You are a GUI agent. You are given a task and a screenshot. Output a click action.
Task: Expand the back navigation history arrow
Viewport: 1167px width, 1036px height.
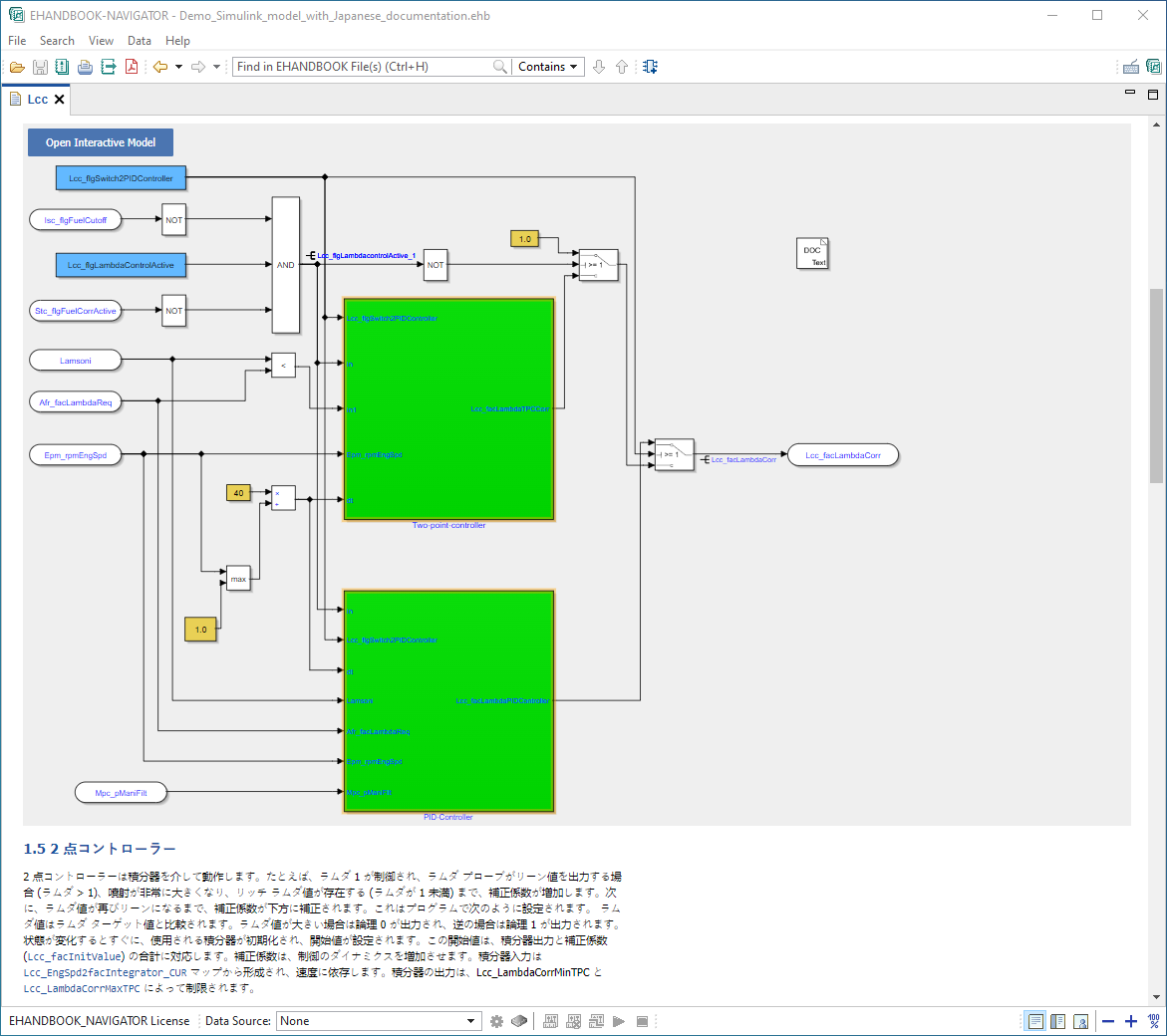(x=177, y=66)
